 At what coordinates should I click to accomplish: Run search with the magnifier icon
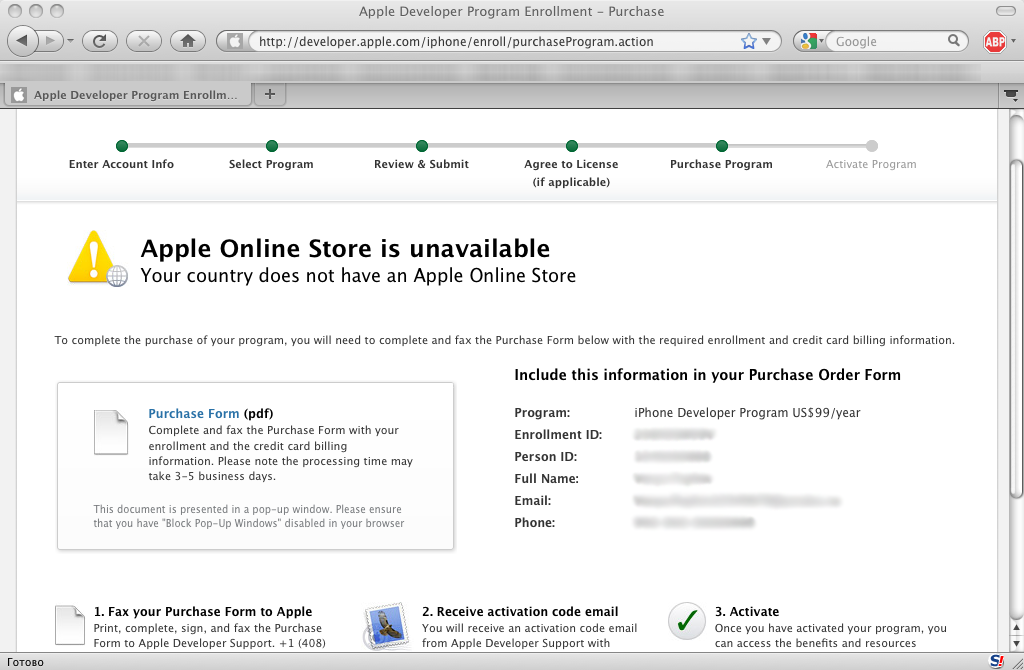tap(953, 41)
